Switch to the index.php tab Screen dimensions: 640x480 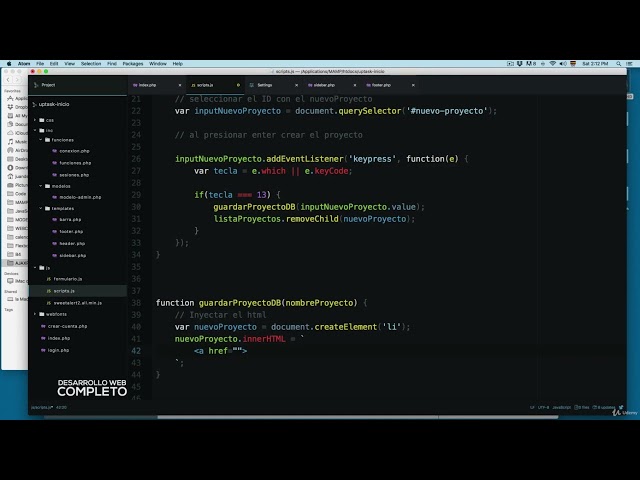point(157,85)
